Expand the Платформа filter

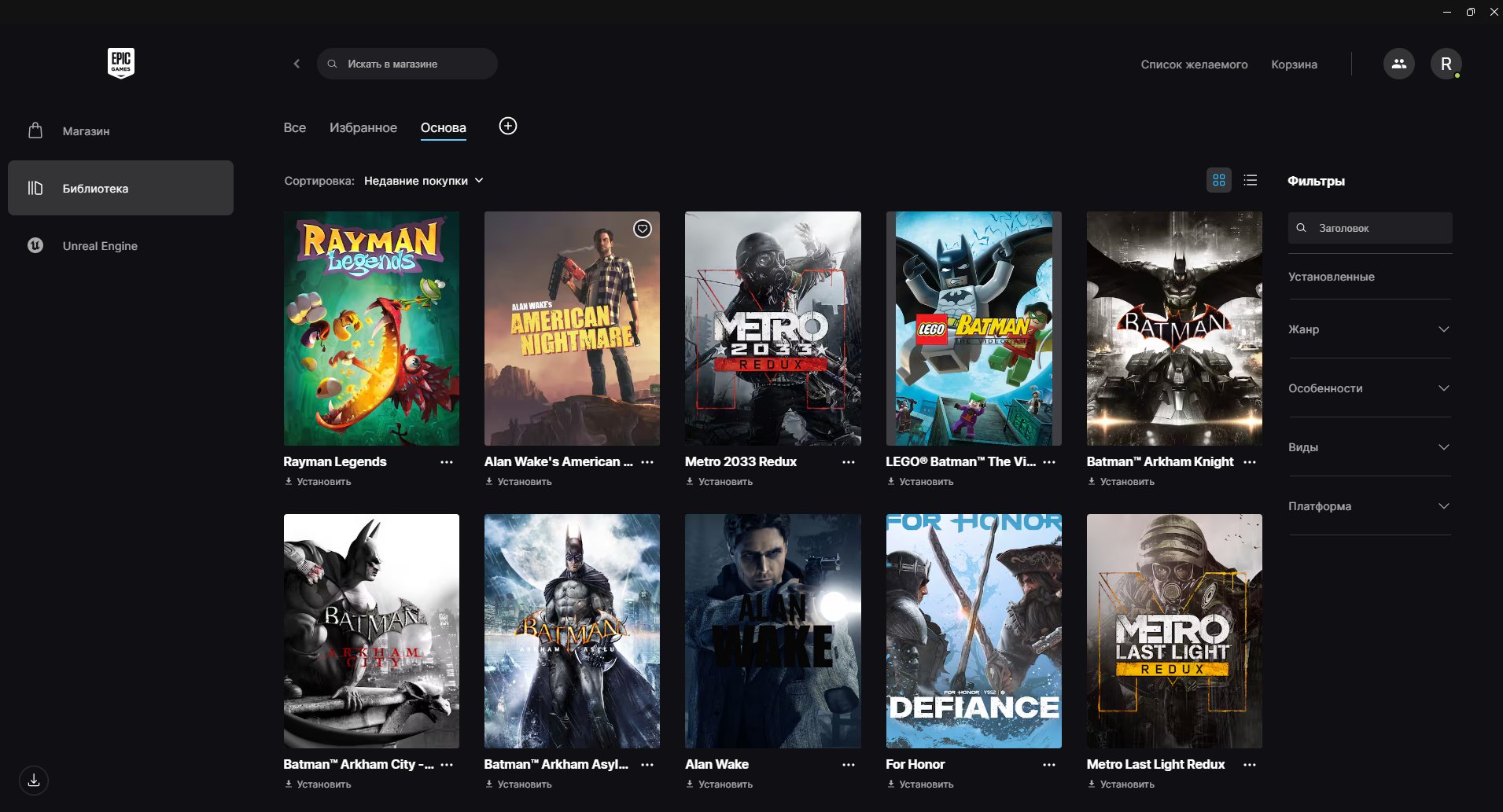[x=1369, y=505]
